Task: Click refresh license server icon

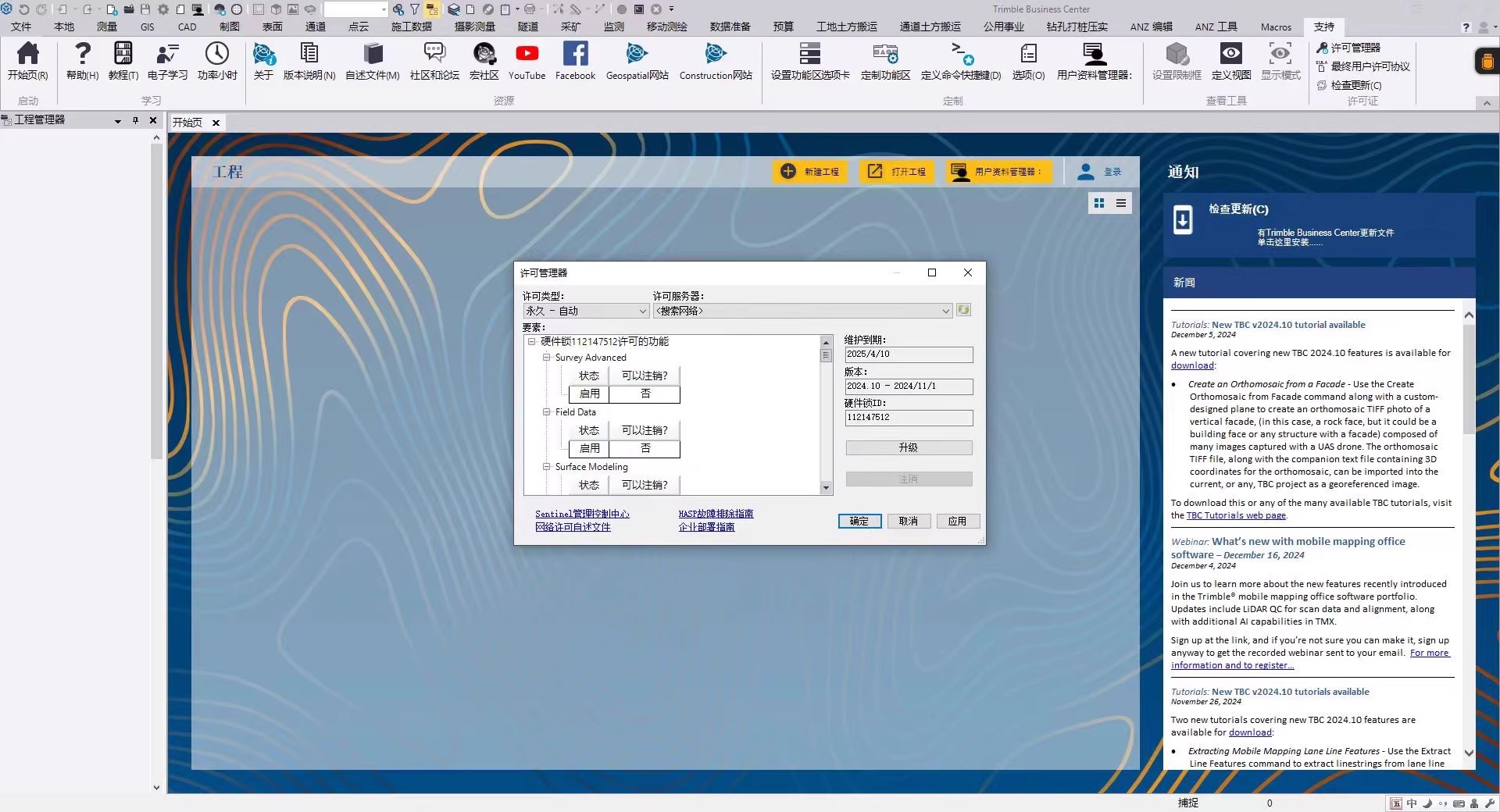Action: [963, 310]
